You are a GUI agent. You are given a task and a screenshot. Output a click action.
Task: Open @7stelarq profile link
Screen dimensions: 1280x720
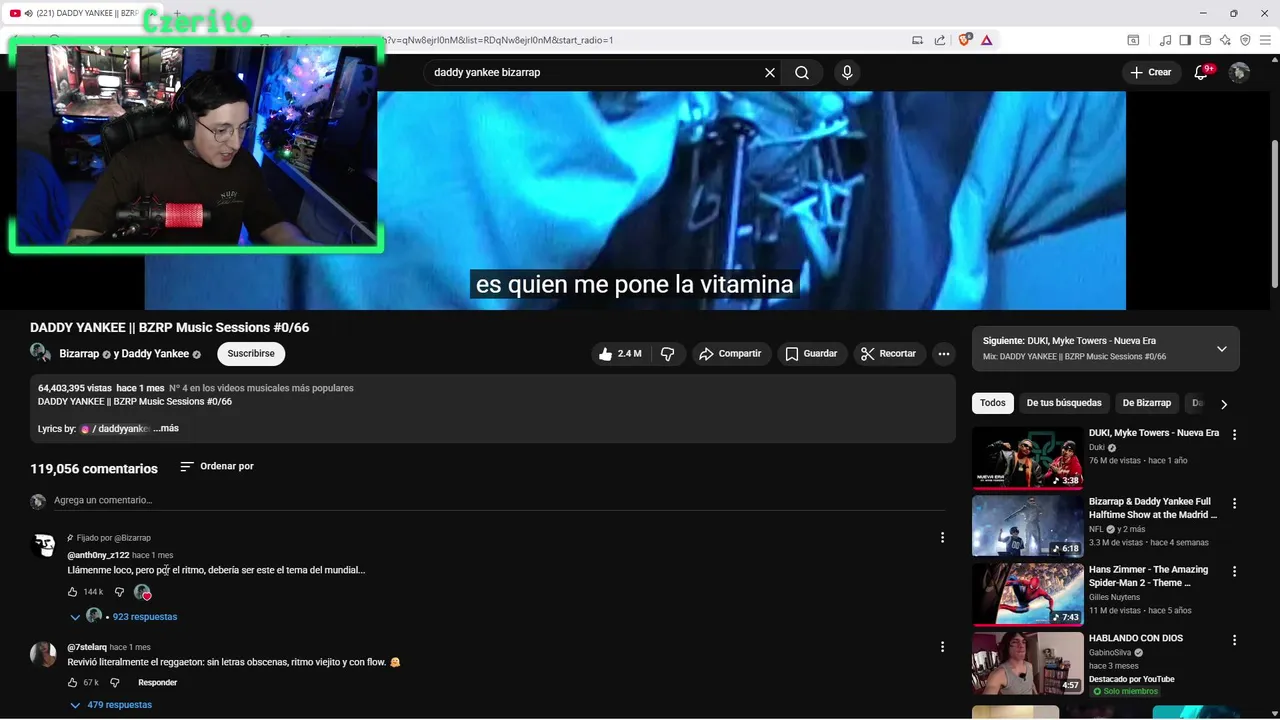[x=87, y=647]
